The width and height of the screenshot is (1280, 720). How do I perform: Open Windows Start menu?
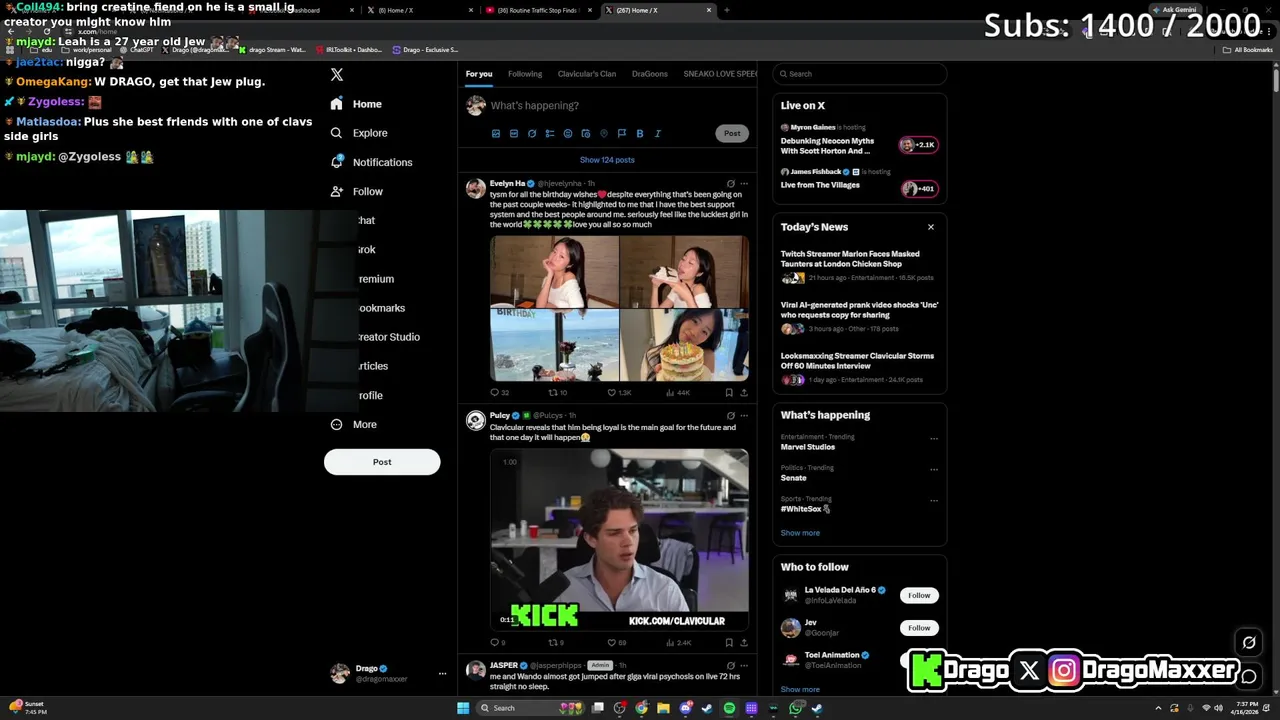coord(463,708)
